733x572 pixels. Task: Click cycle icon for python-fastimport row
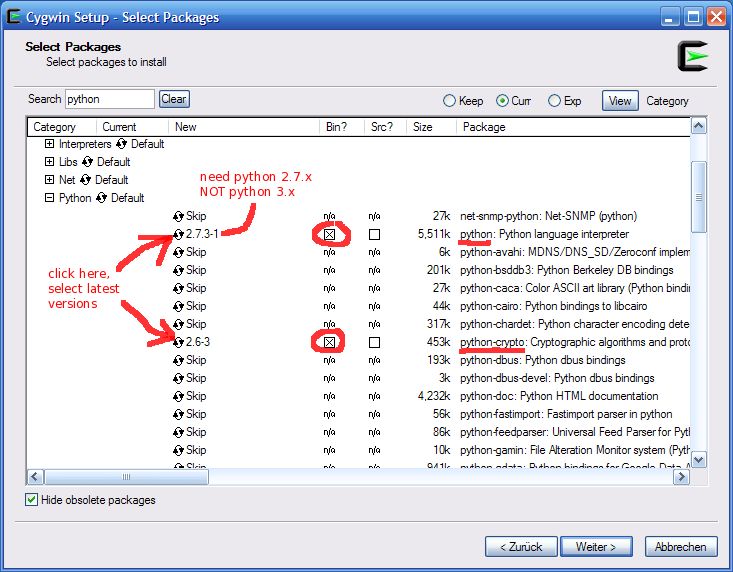(178, 414)
